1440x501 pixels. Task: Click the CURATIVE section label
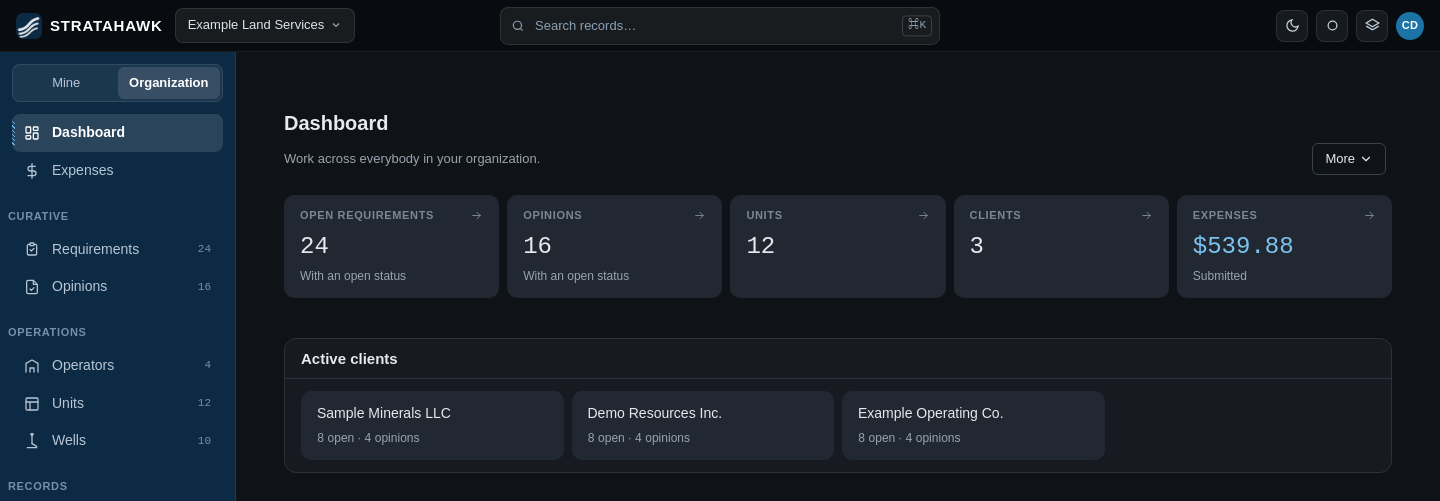click(38, 216)
